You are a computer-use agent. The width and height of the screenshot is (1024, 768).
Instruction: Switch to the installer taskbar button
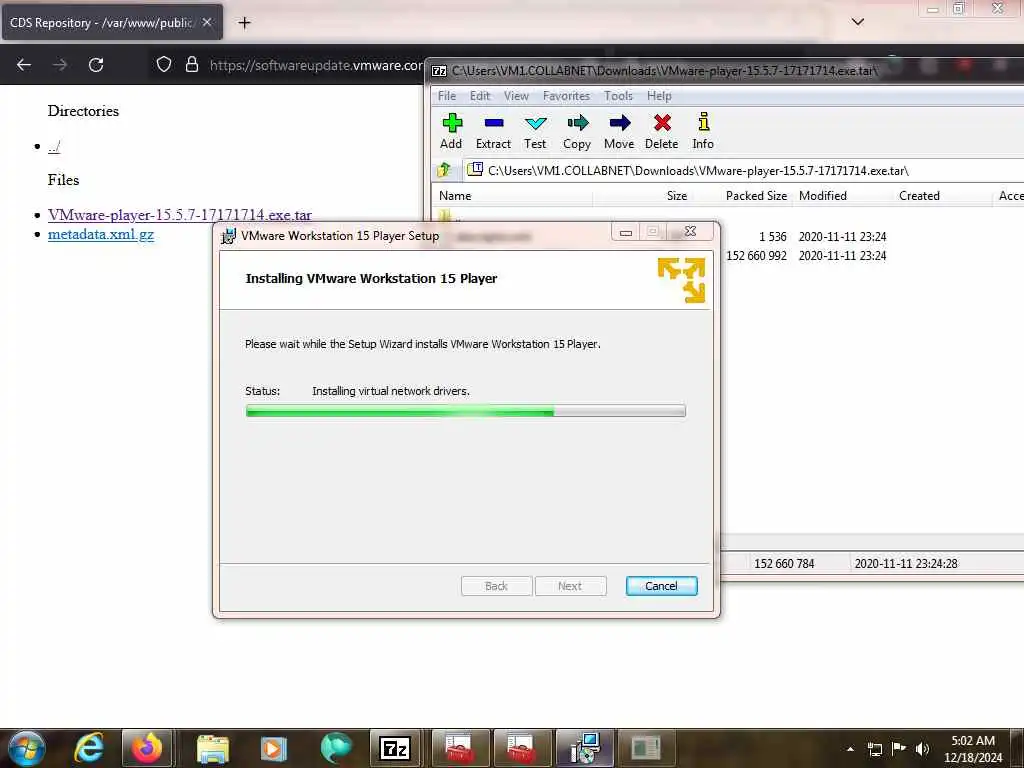click(585, 748)
